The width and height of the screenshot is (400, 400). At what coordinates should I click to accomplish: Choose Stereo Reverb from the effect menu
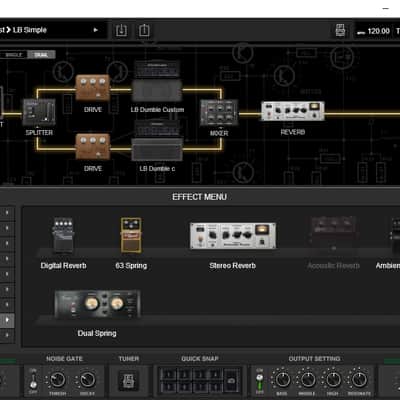click(233, 236)
